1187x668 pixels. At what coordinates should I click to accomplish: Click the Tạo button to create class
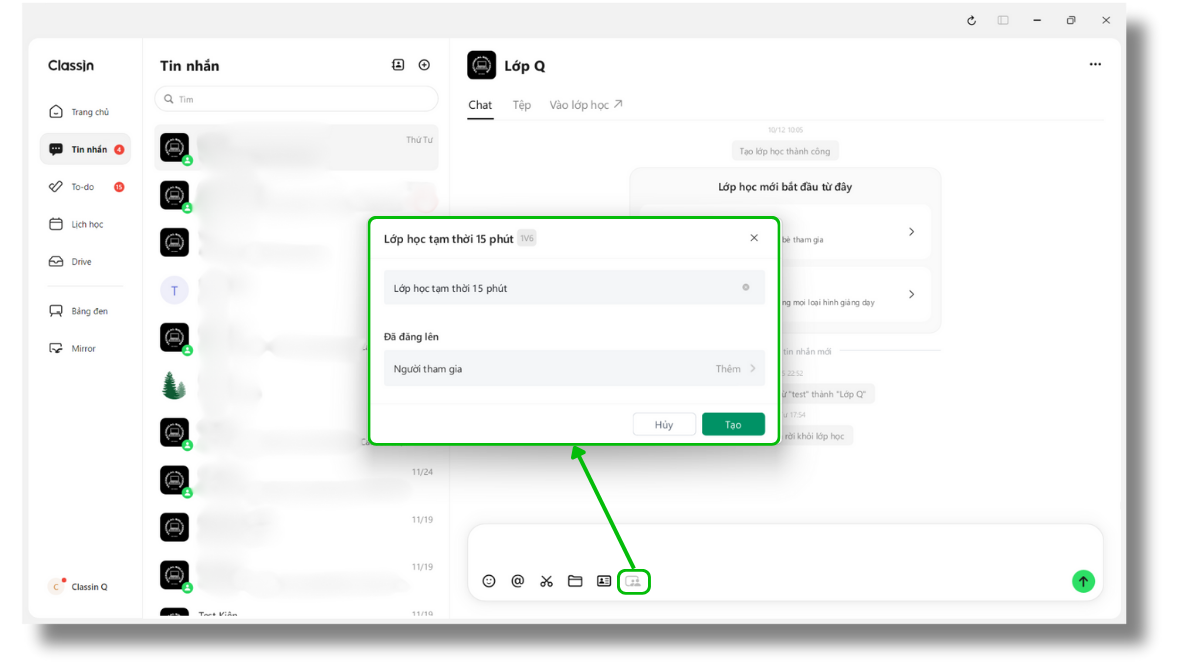click(x=733, y=425)
